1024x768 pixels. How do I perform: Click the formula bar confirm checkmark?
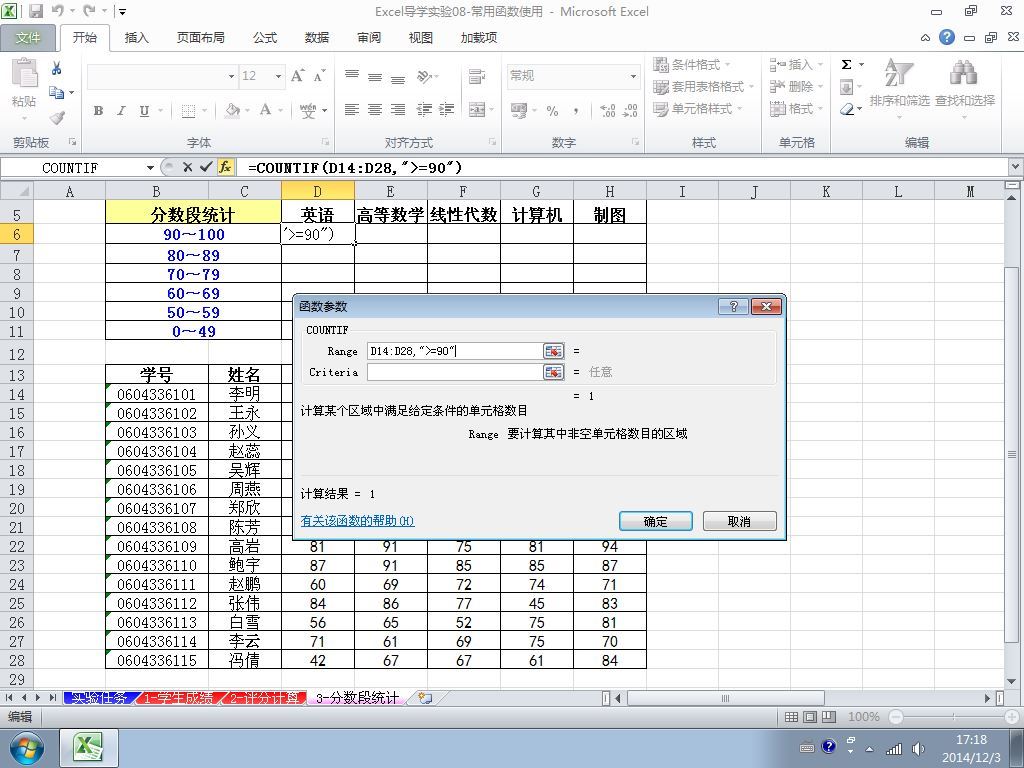coord(206,168)
